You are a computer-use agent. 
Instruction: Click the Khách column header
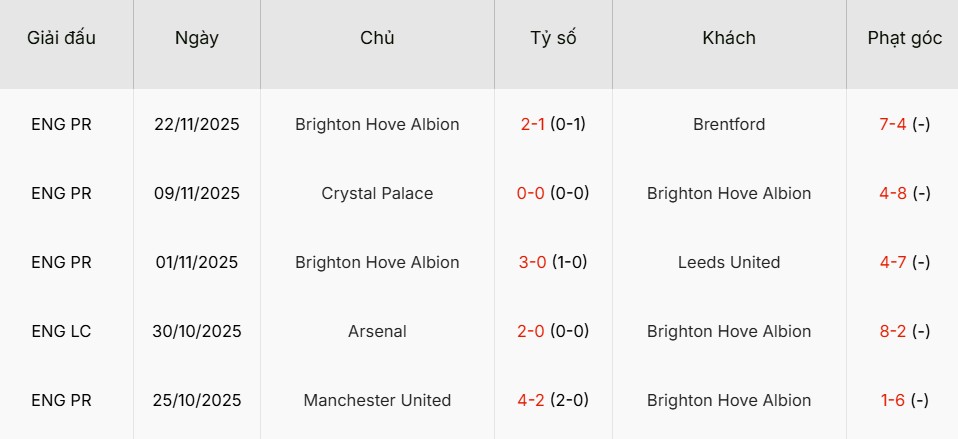point(729,39)
